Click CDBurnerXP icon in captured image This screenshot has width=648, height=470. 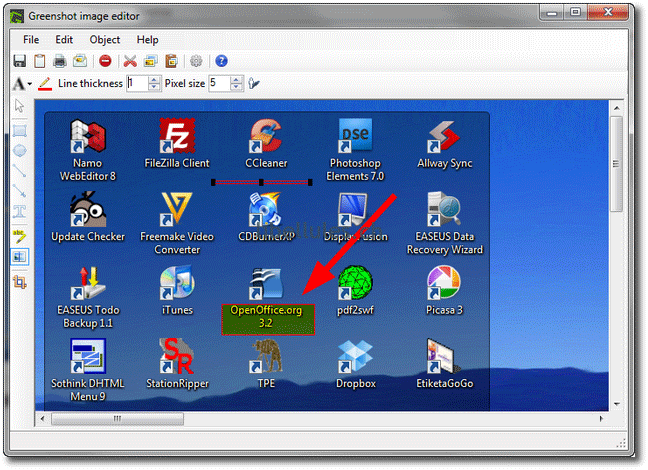pos(266,209)
